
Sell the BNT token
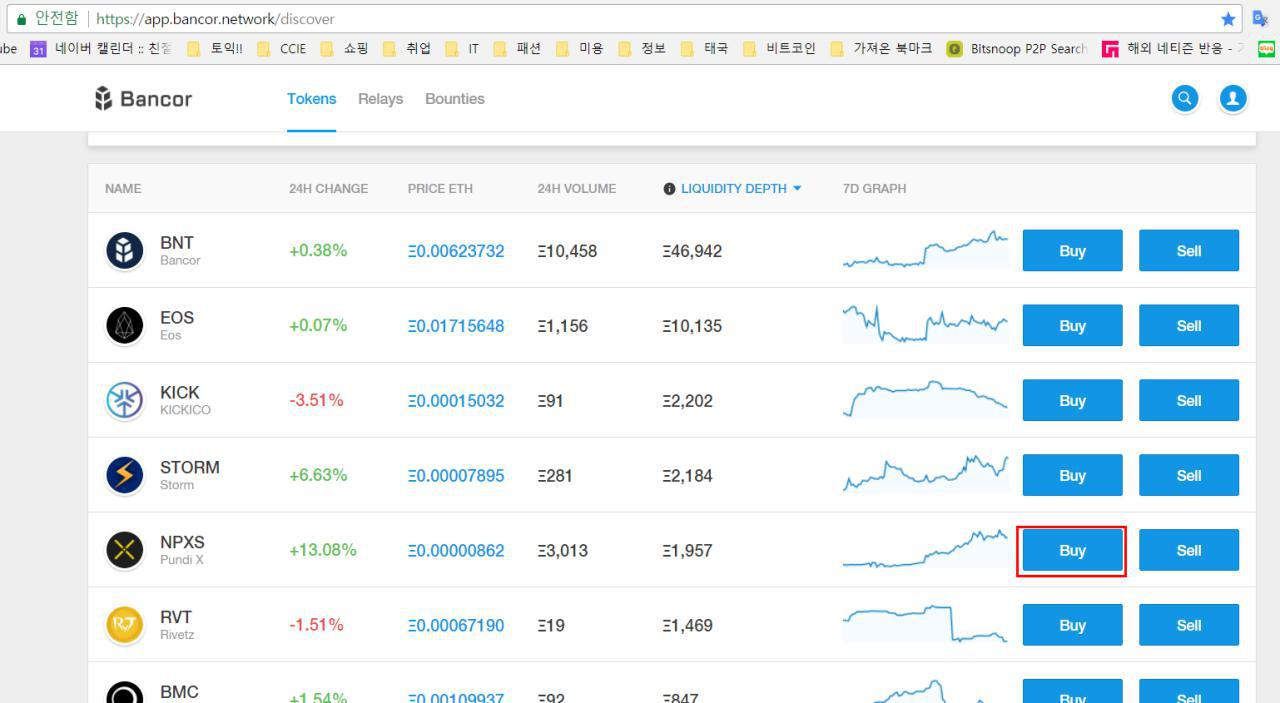[1189, 250]
